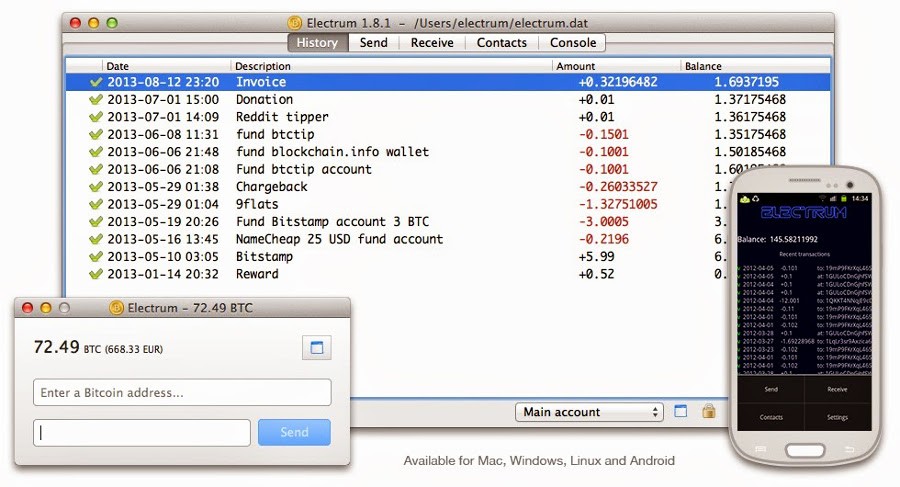Click the amount input field beside Send
The width and height of the screenshot is (900, 487).
[x=142, y=432]
